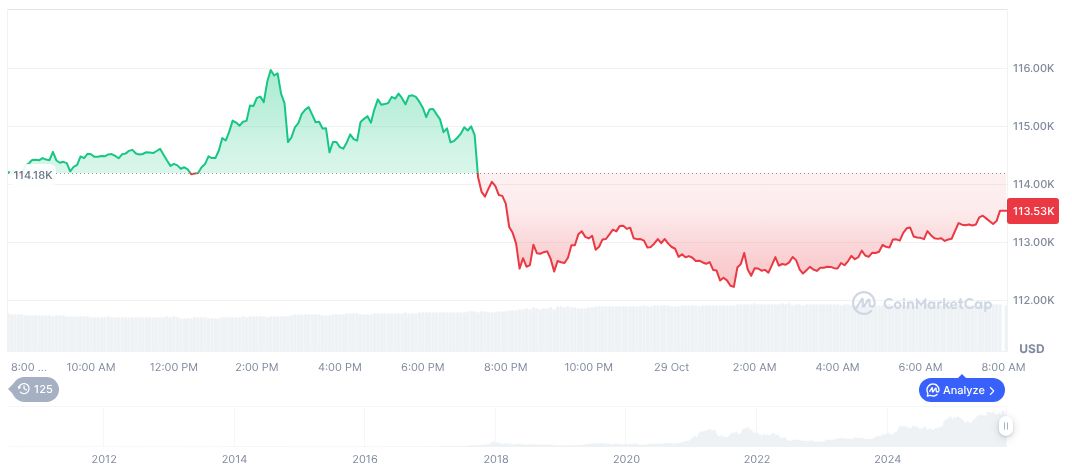Image resolution: width=1072 pixels, height=470 pixels.
Task: Click 2024 on the navigator timeline
Action: pos(887,459)
